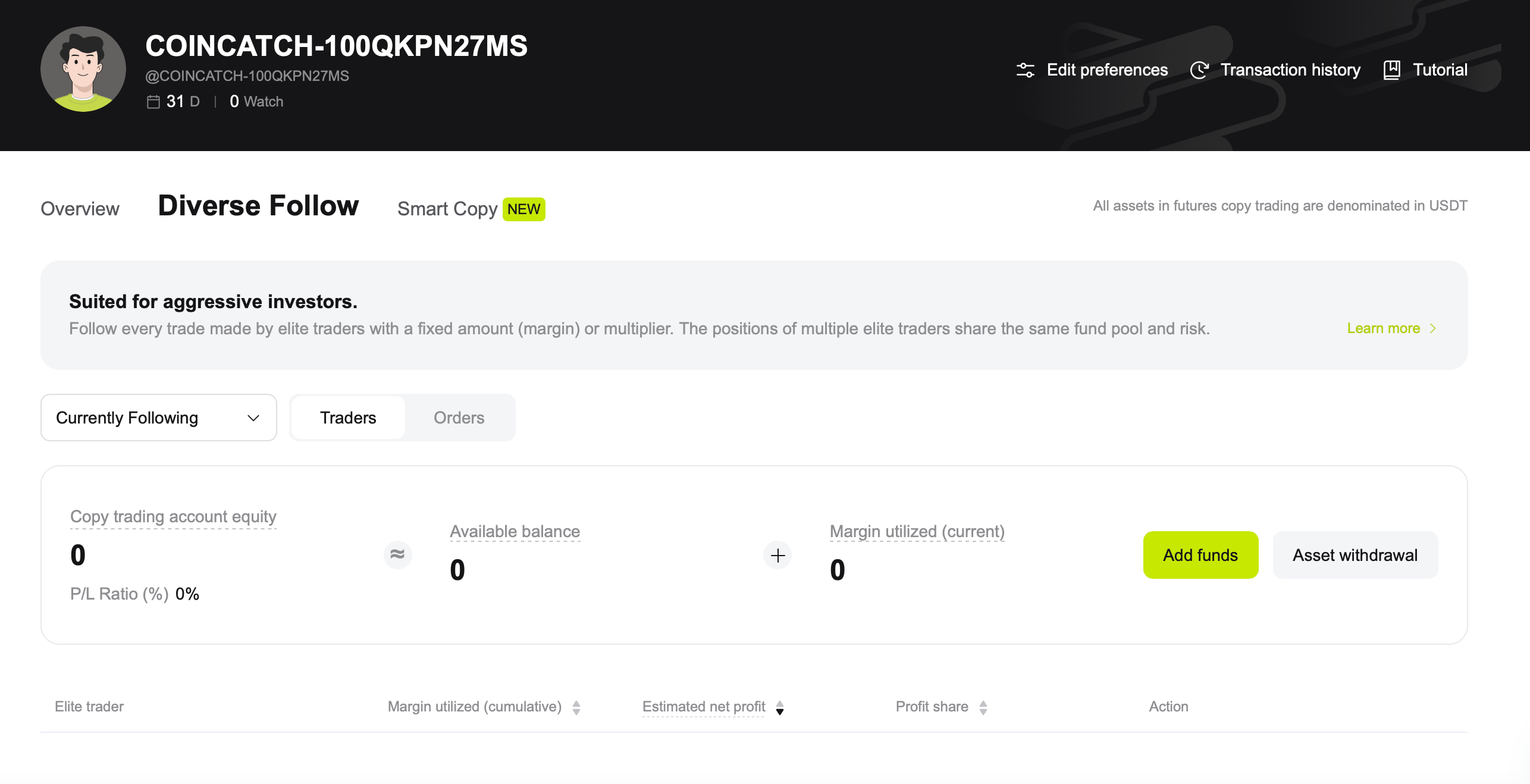
Task: Open the Learn more link
Action: point(1383,328)
